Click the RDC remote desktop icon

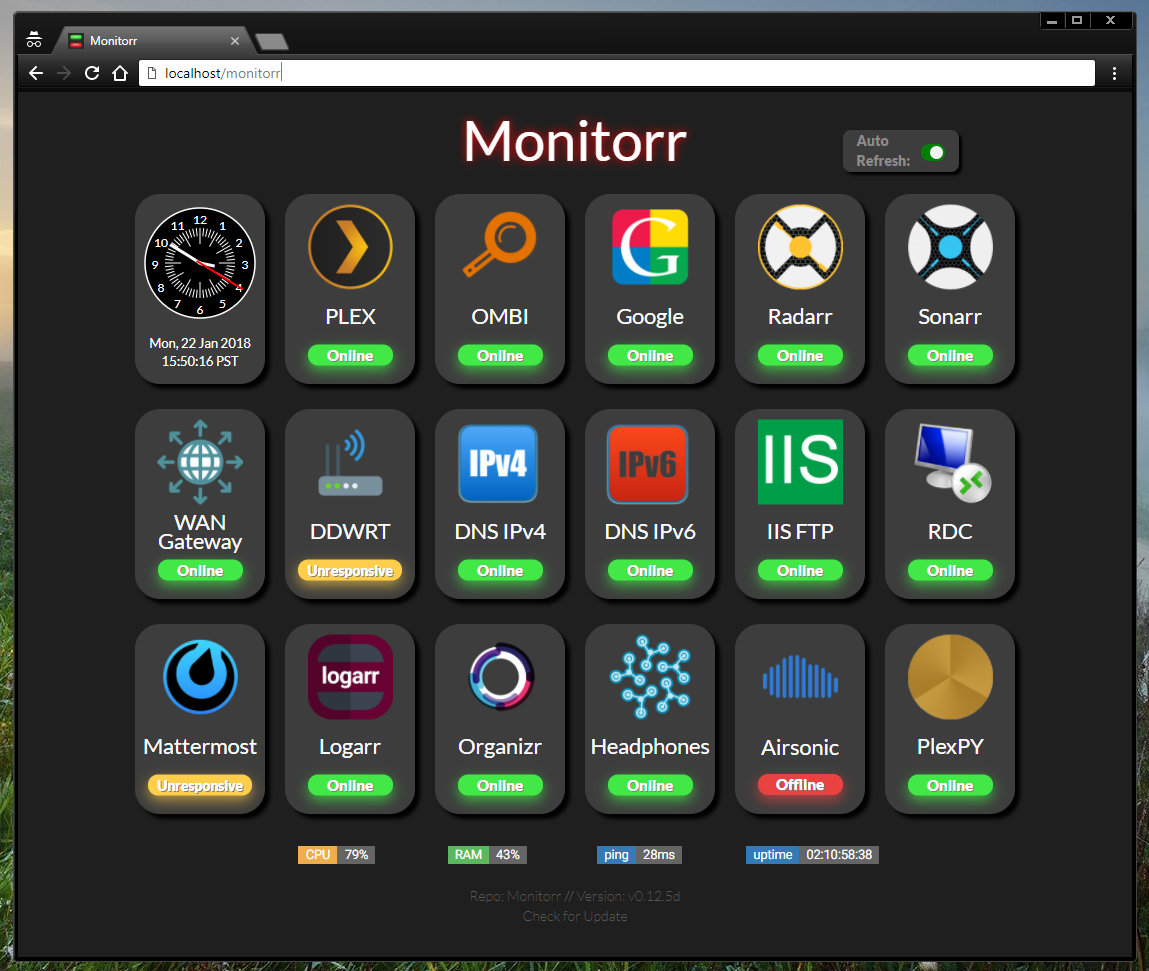click(953, 463)
